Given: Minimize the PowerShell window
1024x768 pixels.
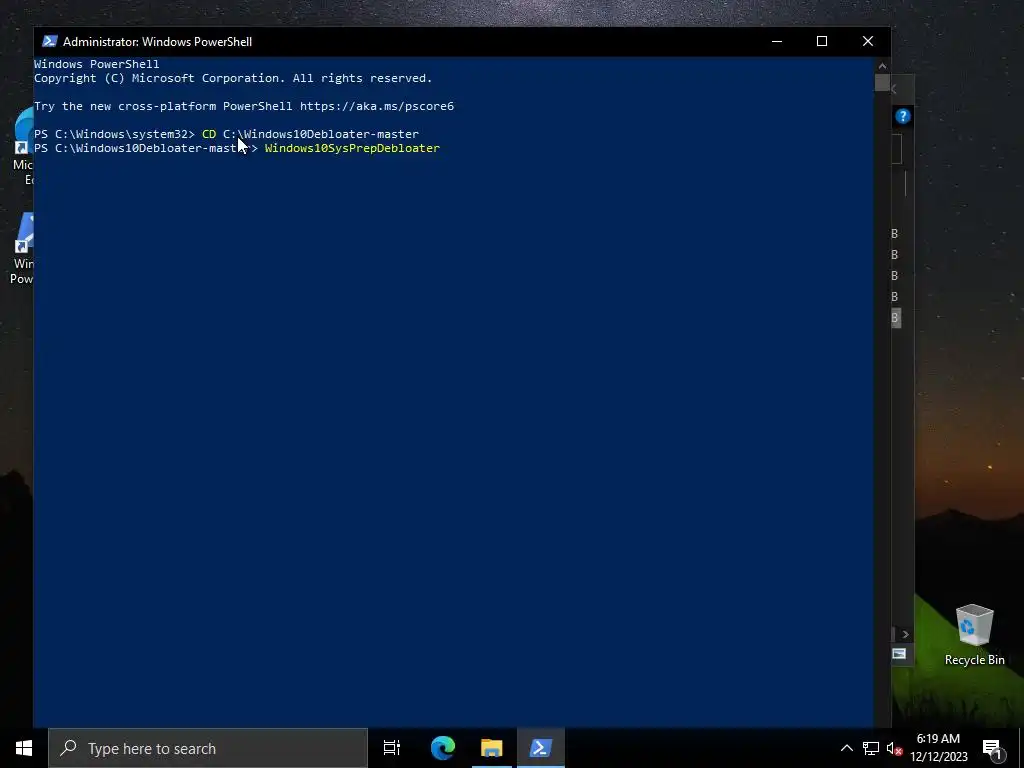Looking at the screenshot, I should (x=776, y=41).
